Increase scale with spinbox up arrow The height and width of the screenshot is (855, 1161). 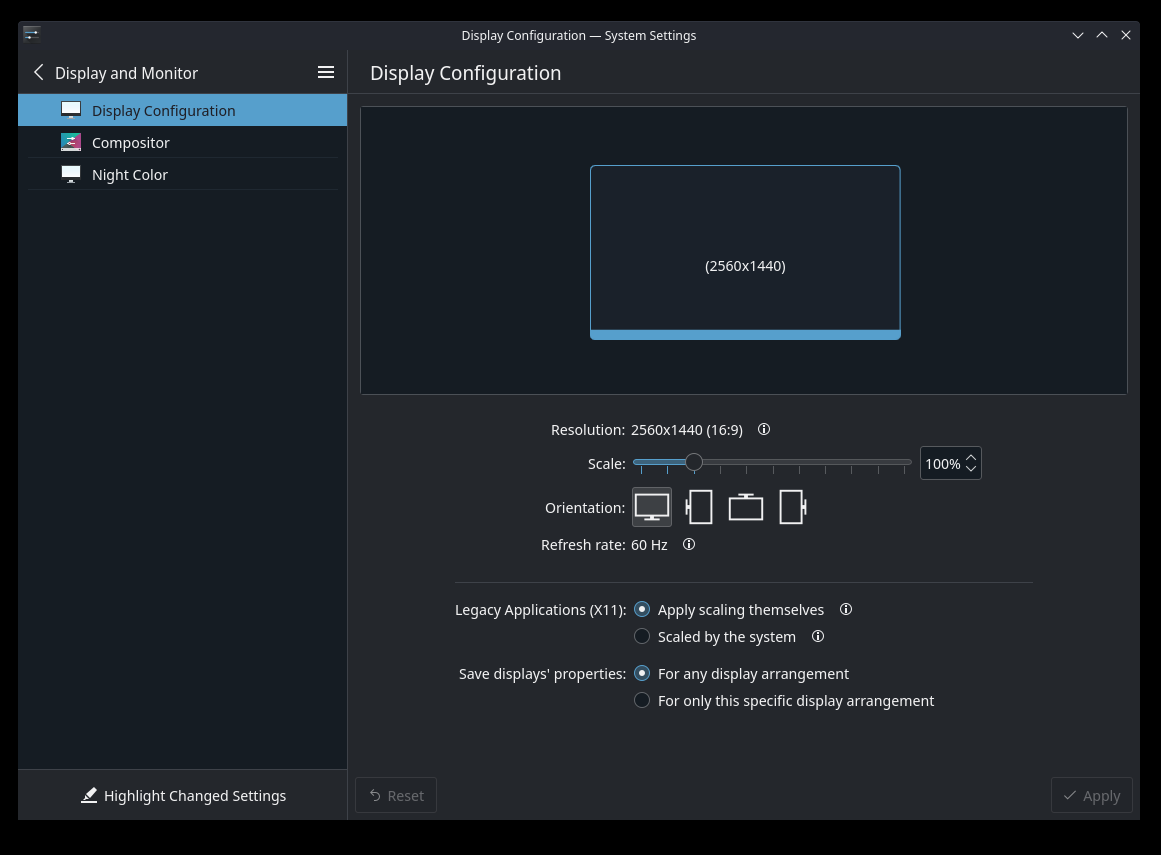pos(971,457)
